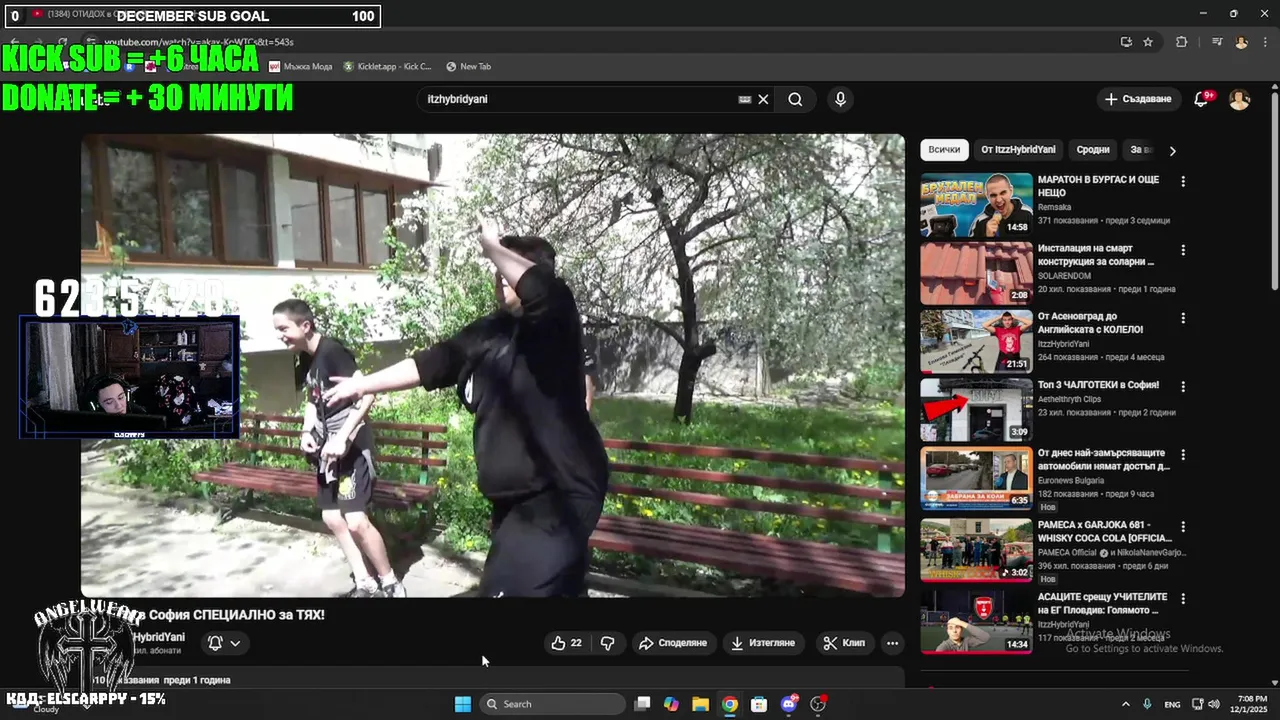
Task: Select the Сродни filter chip
Action: coord(1093,150)
